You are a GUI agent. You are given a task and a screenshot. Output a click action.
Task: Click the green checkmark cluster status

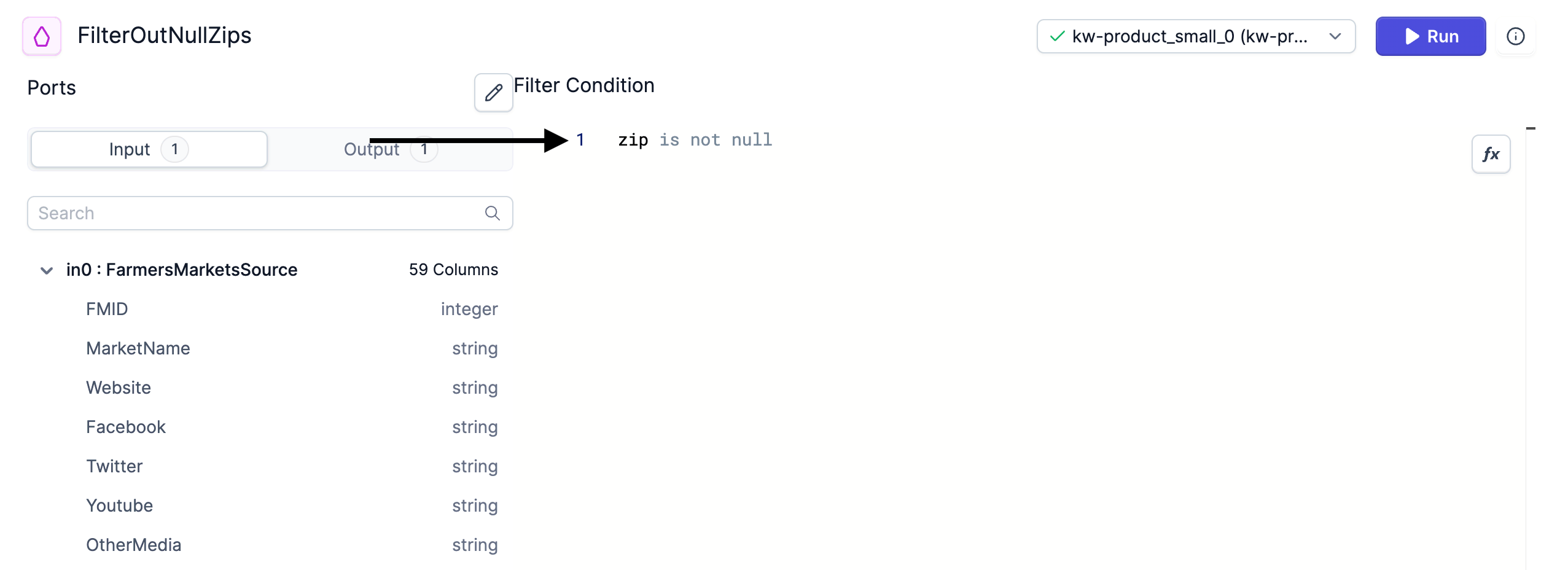[x=1057, y=36]
